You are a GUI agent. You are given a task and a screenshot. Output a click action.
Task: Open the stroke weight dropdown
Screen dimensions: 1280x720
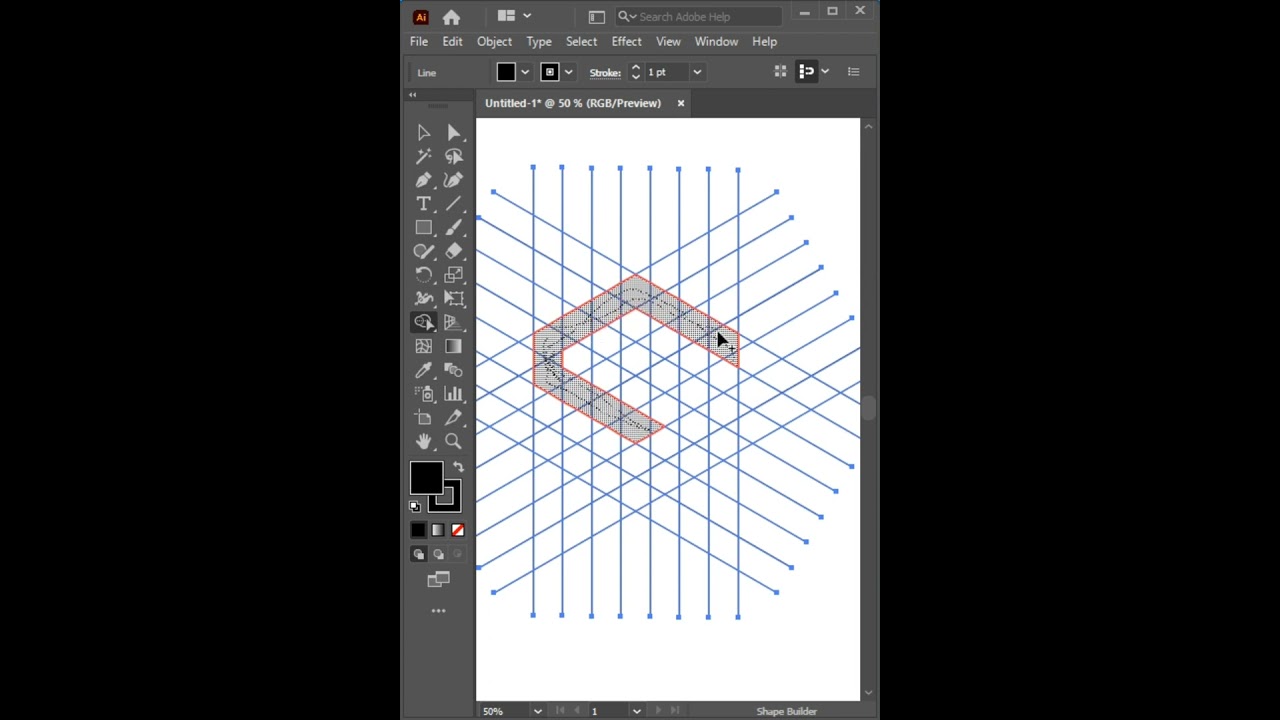697,72
